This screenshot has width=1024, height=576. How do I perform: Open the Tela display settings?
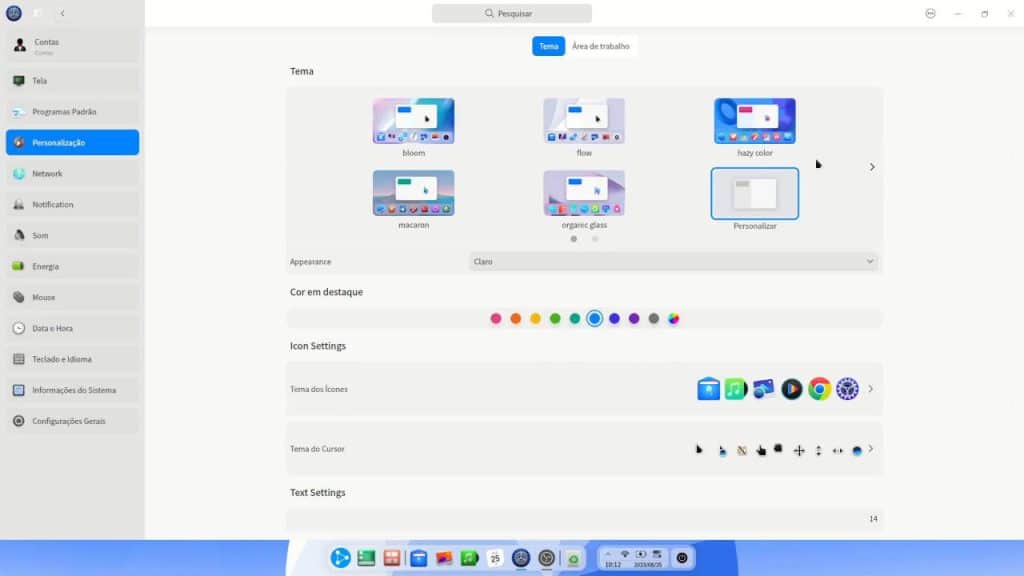point(72,81)
